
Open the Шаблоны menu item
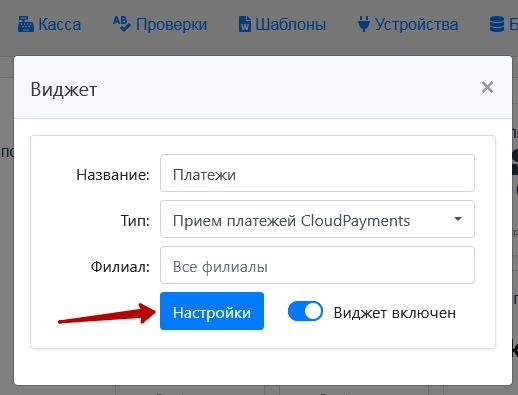[x=282, y=25]
